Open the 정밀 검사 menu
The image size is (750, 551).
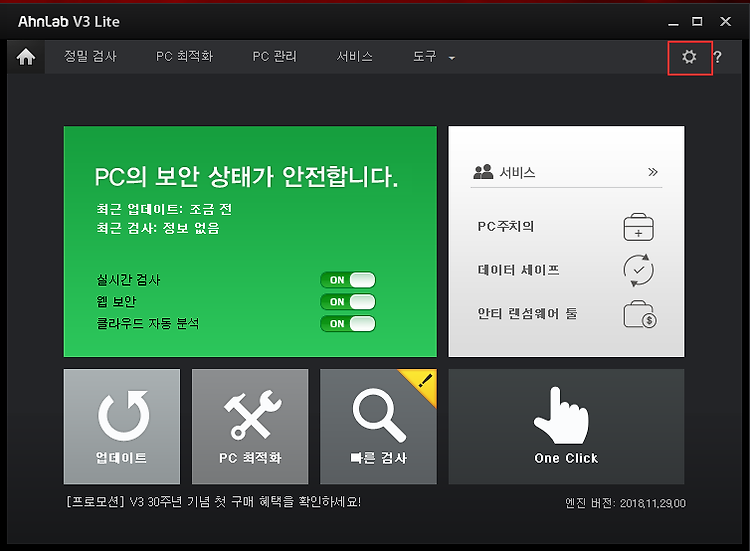[90, 56]
